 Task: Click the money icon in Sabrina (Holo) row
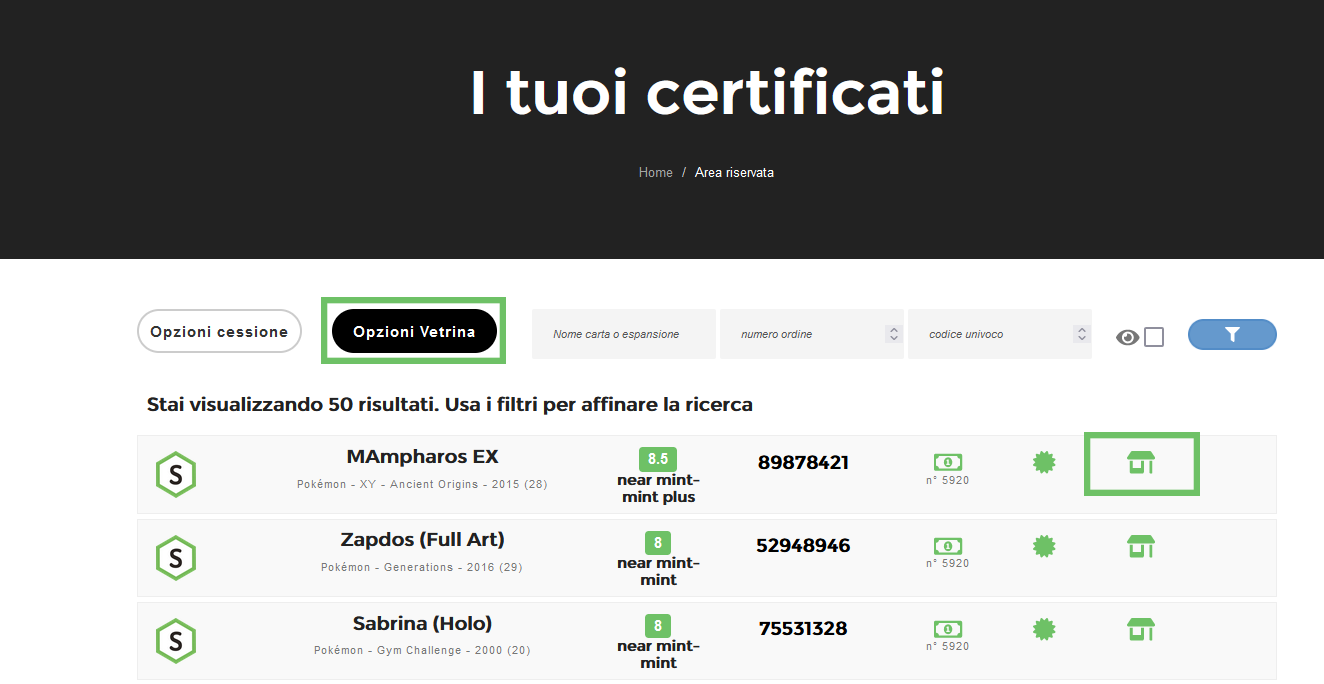tap(948, 629)
